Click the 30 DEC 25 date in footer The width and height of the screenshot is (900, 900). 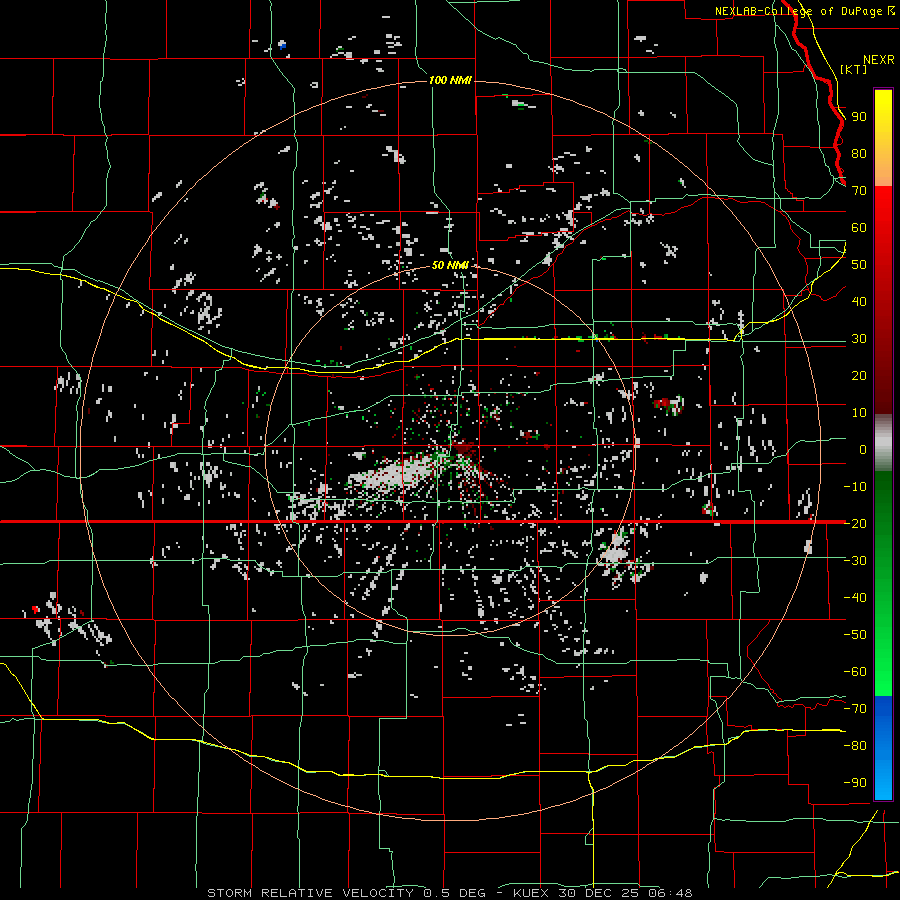[x=599, y=893]
